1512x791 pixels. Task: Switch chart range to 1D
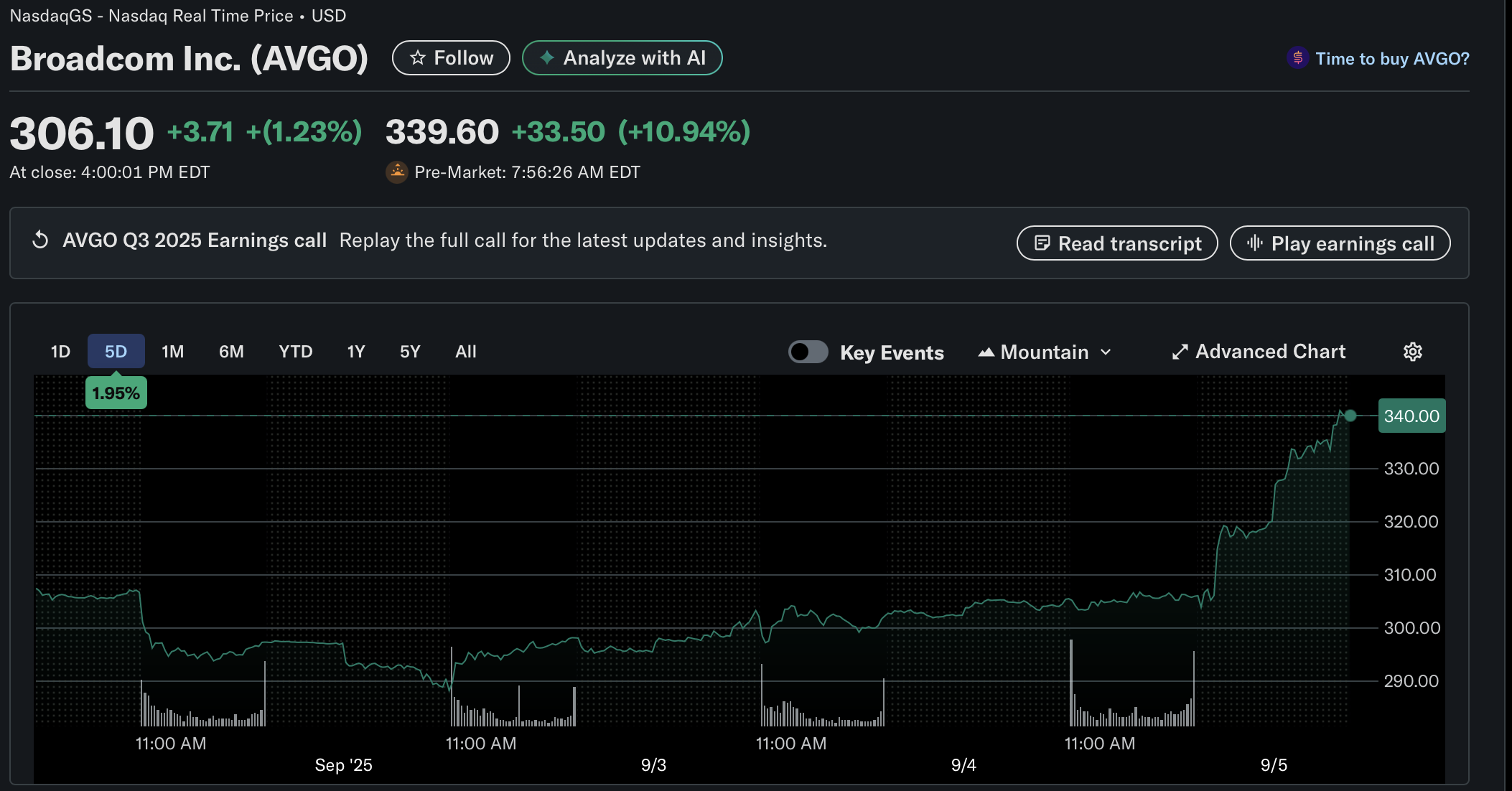click(60, 352)
